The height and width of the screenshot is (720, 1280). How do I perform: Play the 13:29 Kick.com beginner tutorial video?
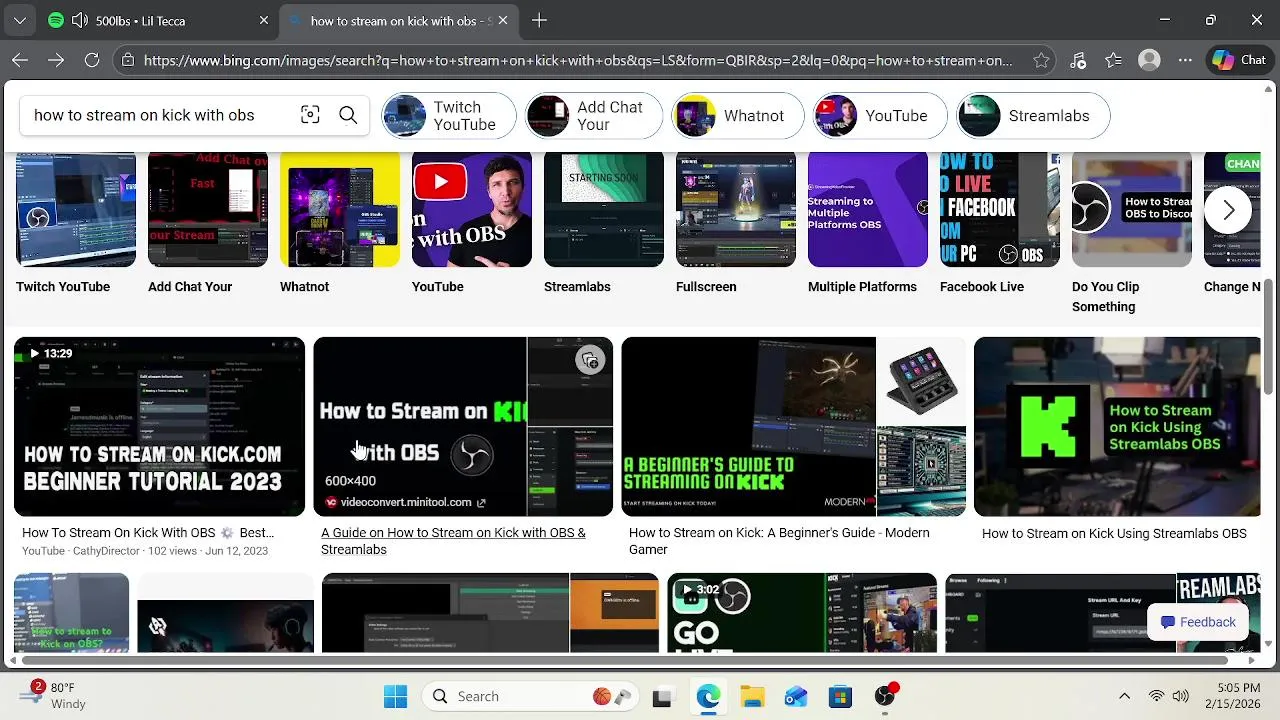tap(159, 426)
